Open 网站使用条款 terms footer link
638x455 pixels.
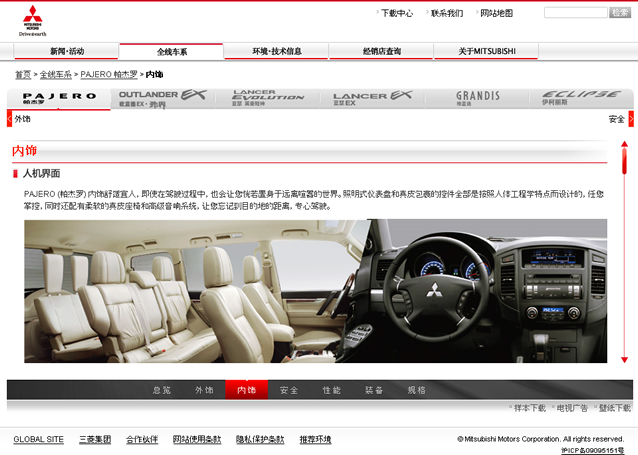[197, 440]
